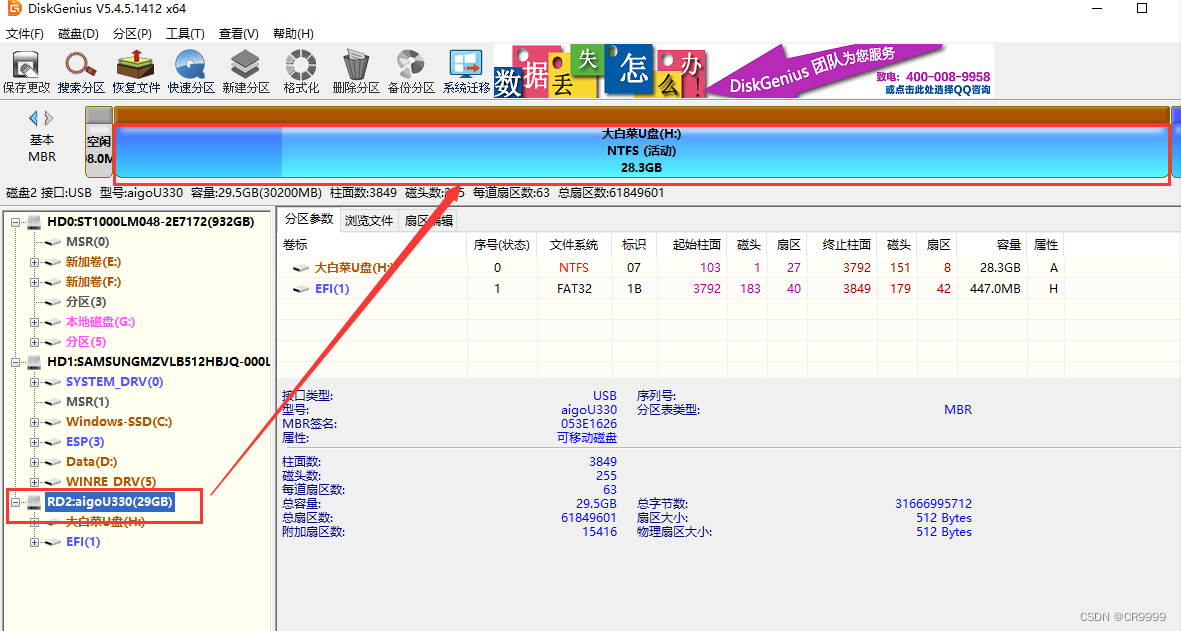The image size is (1181, 631).
Task: Expand the EFI(1) tree node under RD2
Action: coord(35,542)
